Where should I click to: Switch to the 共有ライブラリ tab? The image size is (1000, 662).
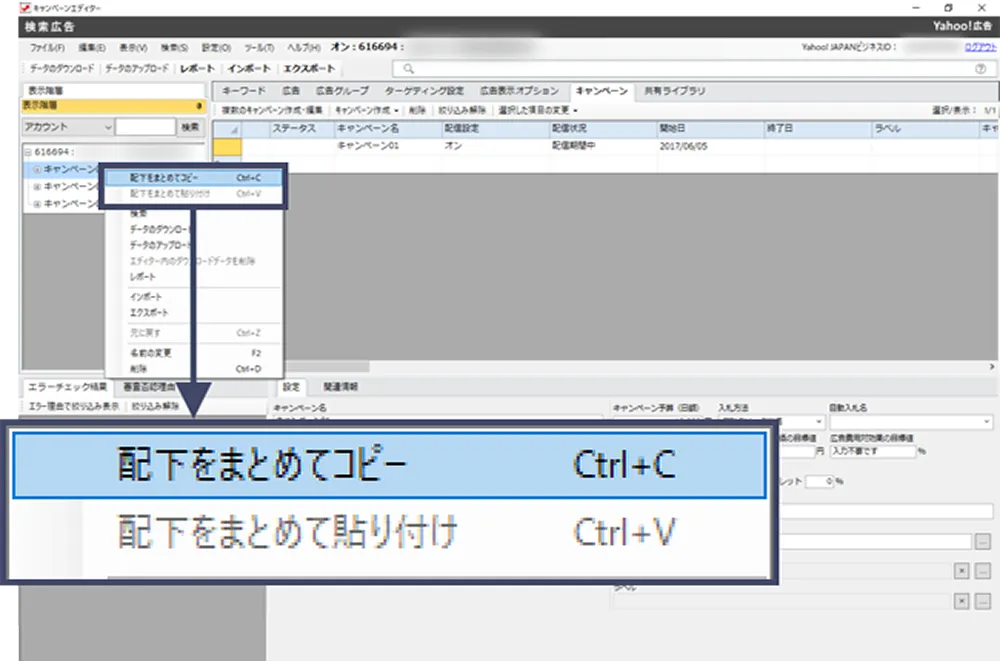(x=675, y=91)
